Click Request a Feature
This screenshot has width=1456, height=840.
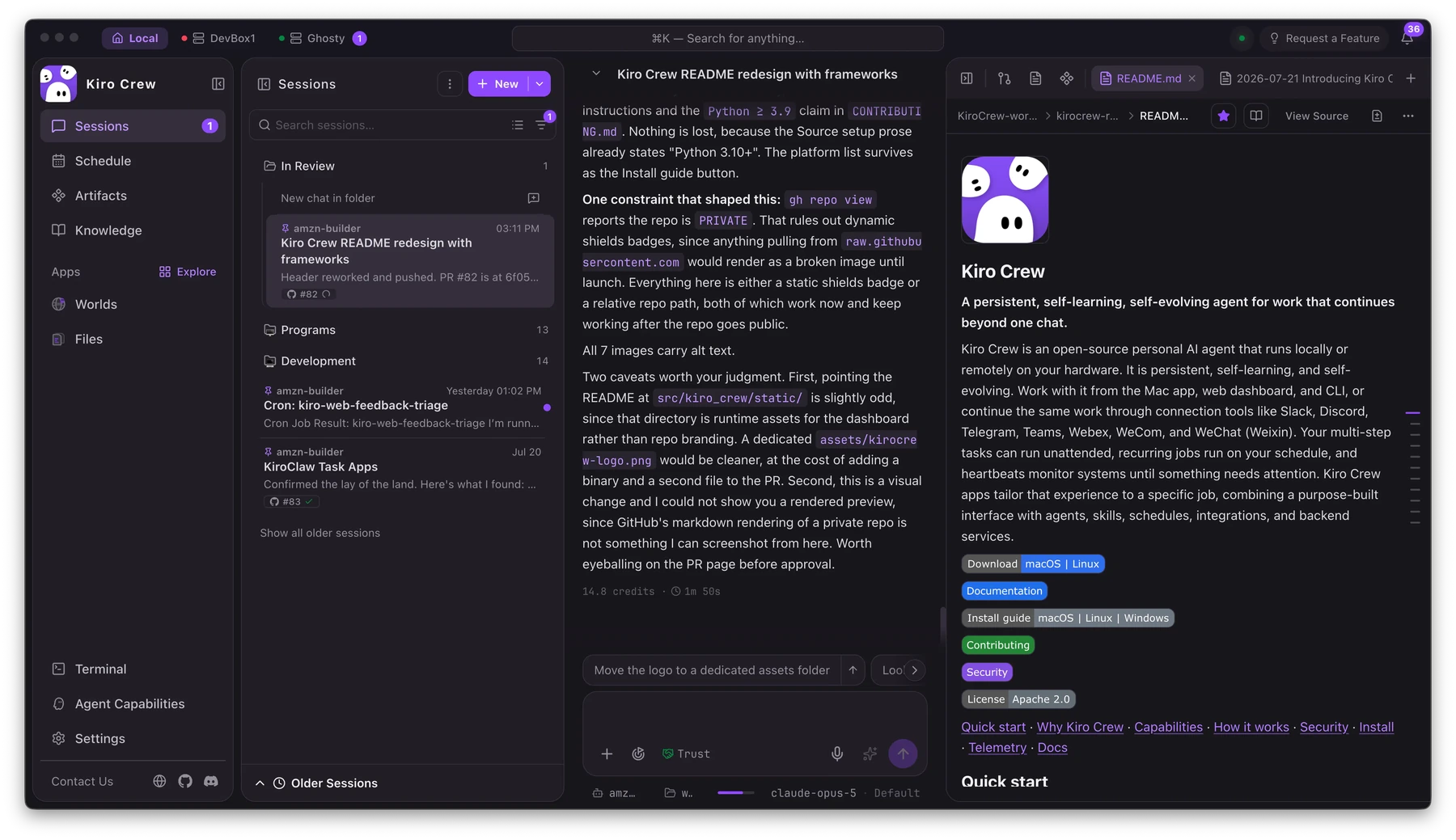1324,38
